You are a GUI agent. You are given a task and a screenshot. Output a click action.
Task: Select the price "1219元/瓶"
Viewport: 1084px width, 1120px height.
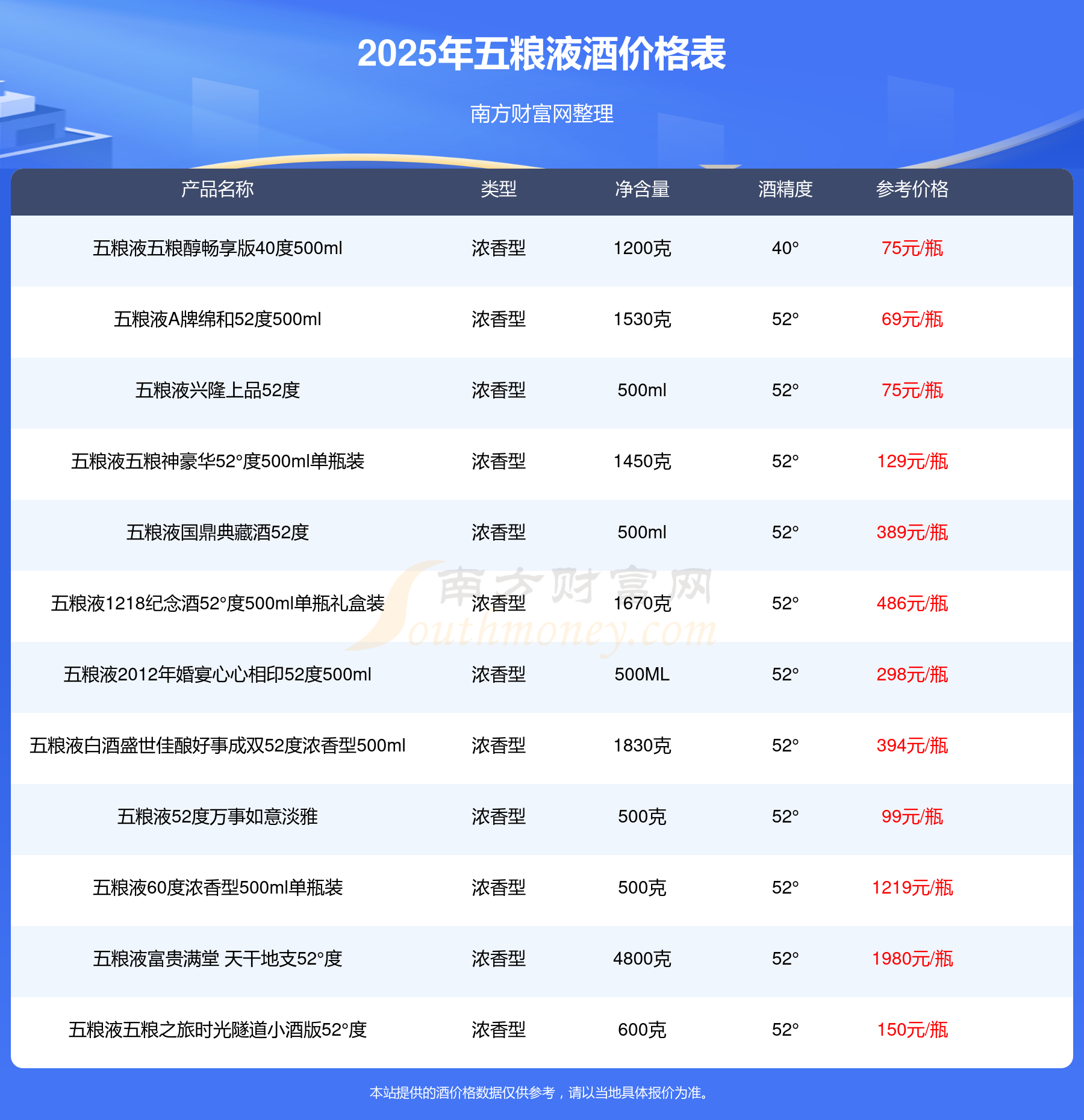912,888
